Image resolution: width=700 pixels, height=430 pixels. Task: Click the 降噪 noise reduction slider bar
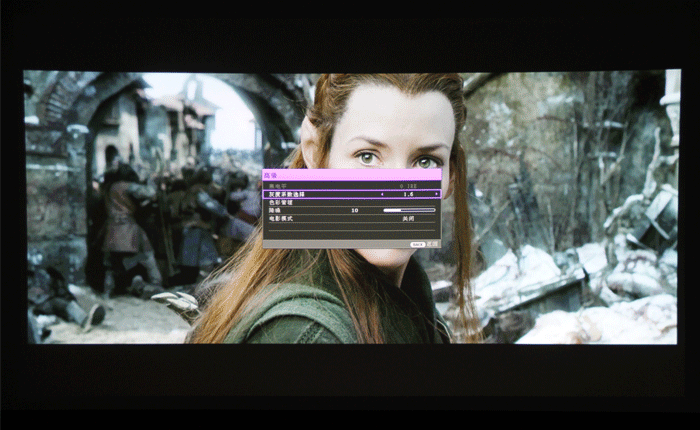coord(409,210)
